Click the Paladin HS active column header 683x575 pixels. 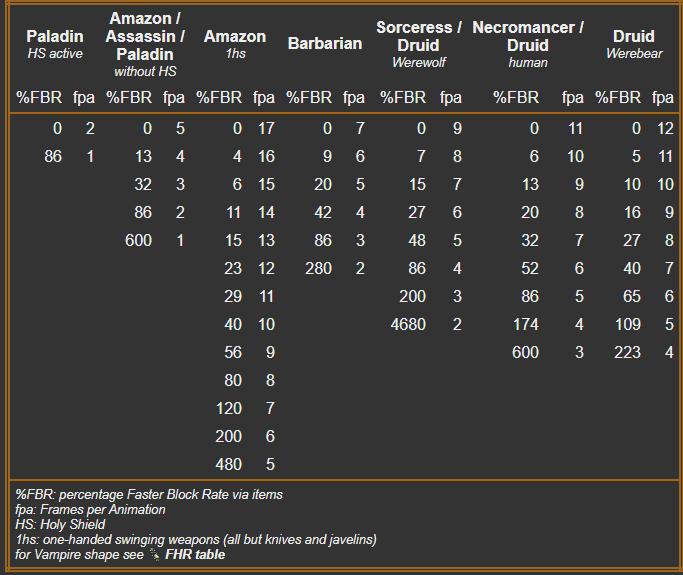[x=55, y=44]
